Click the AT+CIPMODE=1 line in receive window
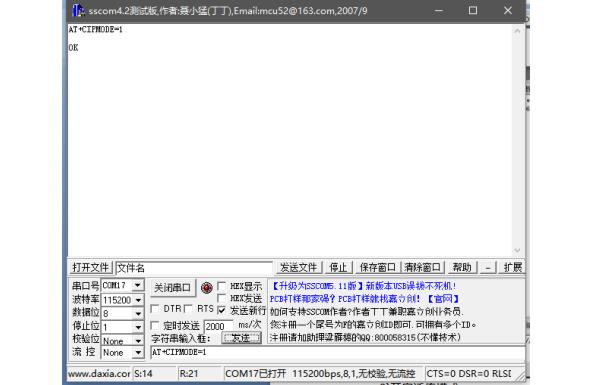Screen dimensions: 600x385 (96, 29)
